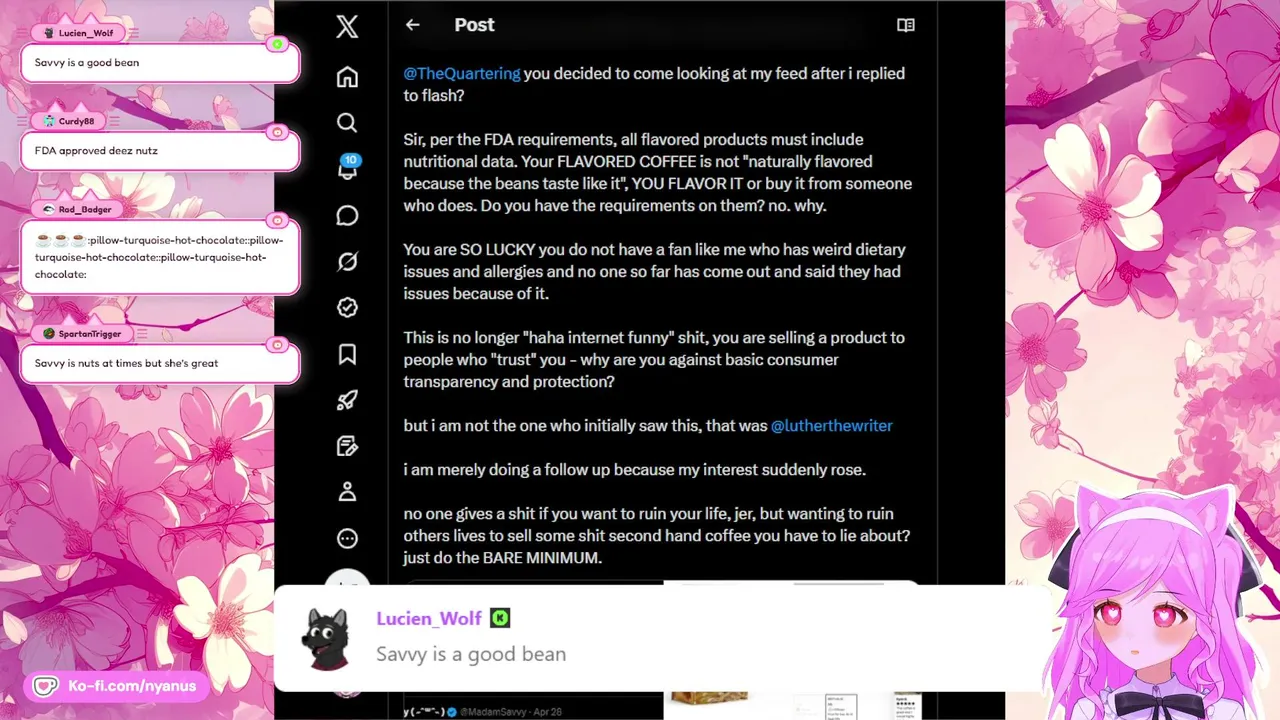This screenshot has height=720, width=1280.
Task: Open notifications bell showing 10 badge
Action: (x=348, y=167)
